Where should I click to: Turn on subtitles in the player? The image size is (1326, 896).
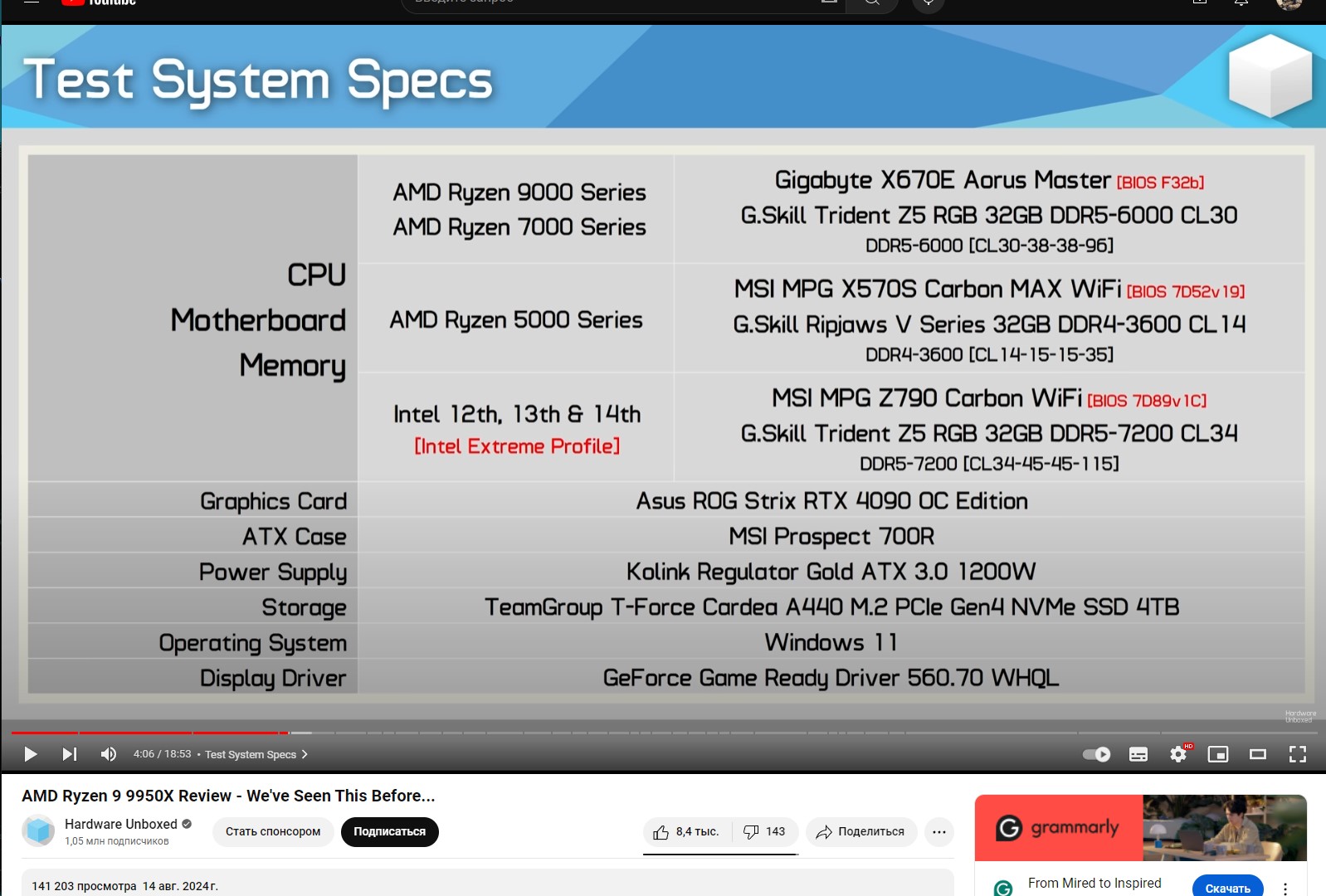click(x=1138, y=754)
